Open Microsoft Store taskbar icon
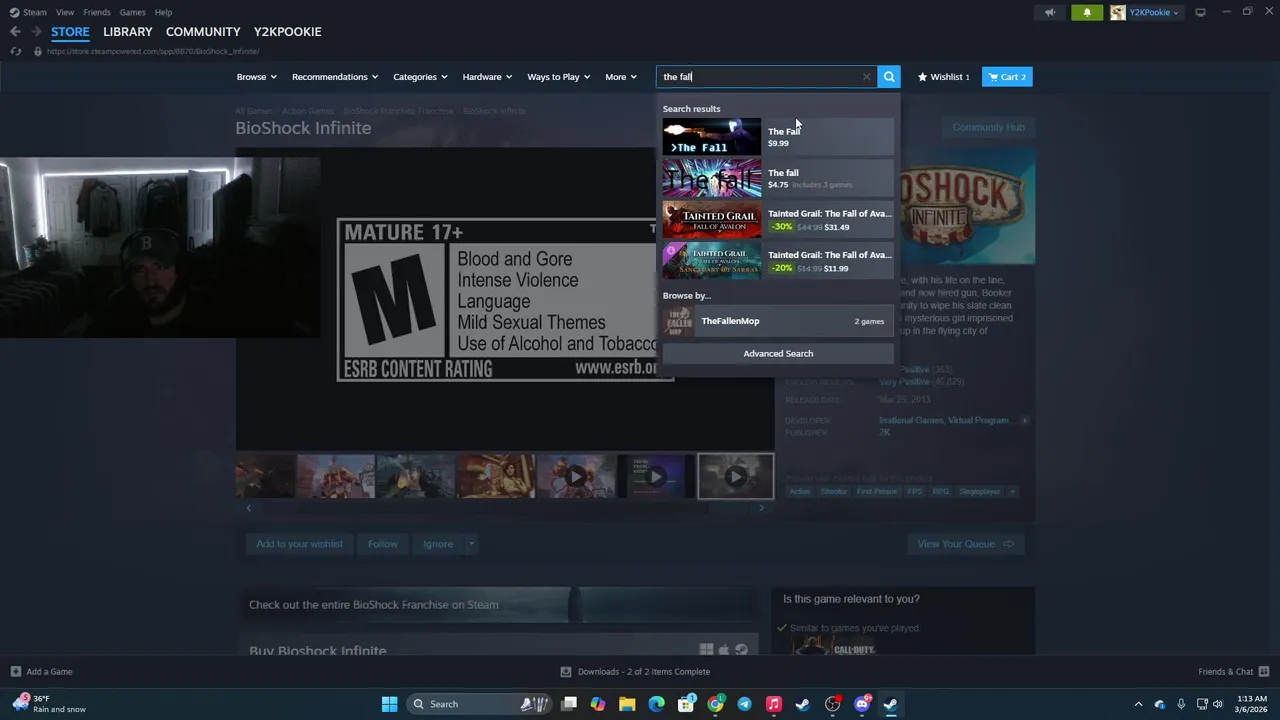 [686, 704]
